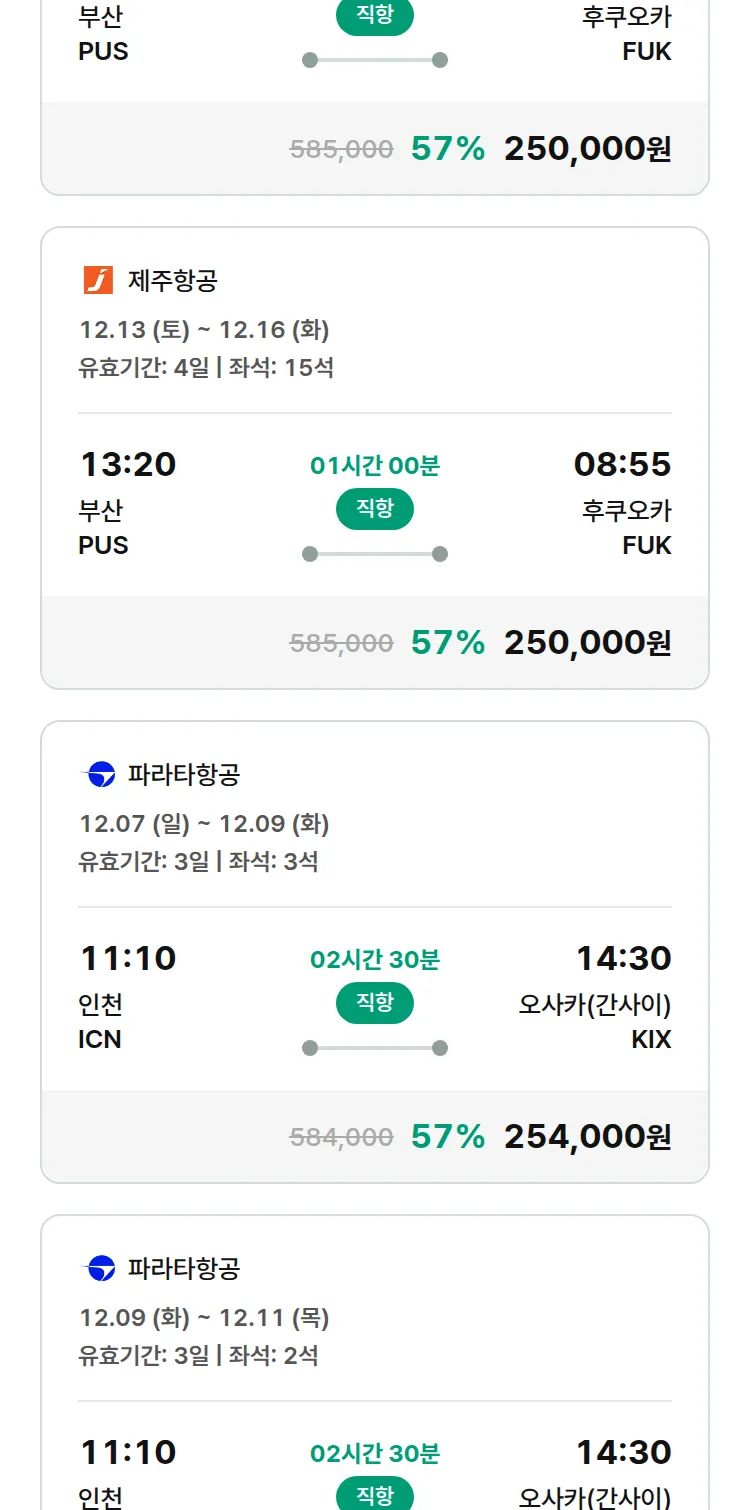Image resolution: width=750 pixels, height=1510 pixels.
Task: Click the 12.09 (화) ~ 12.11 (목) date range
Action: (x=204, y=1318)
